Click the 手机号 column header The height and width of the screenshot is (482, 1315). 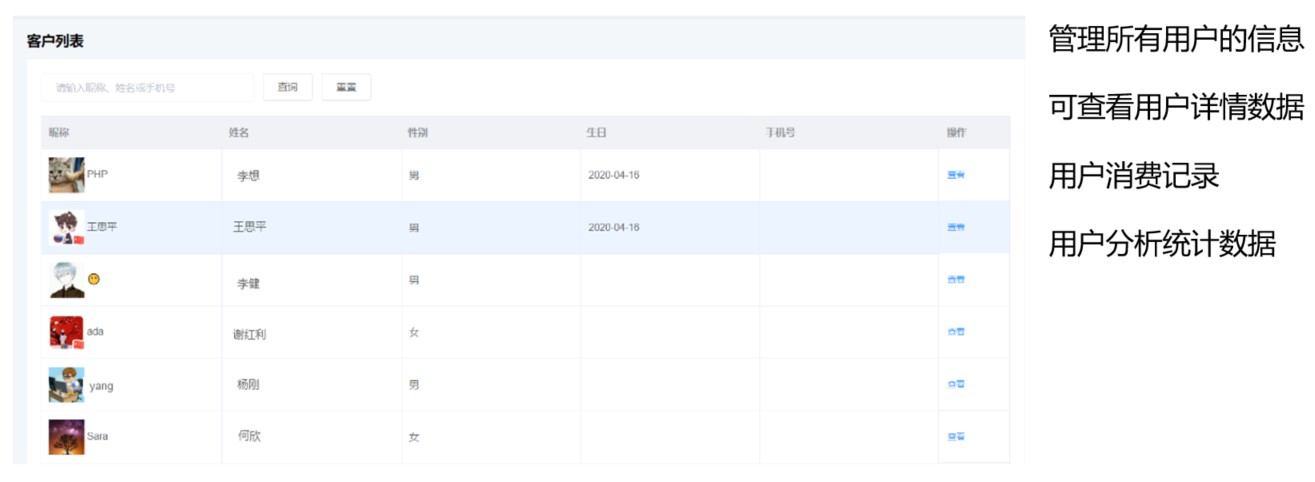click(x=780, y=133)
